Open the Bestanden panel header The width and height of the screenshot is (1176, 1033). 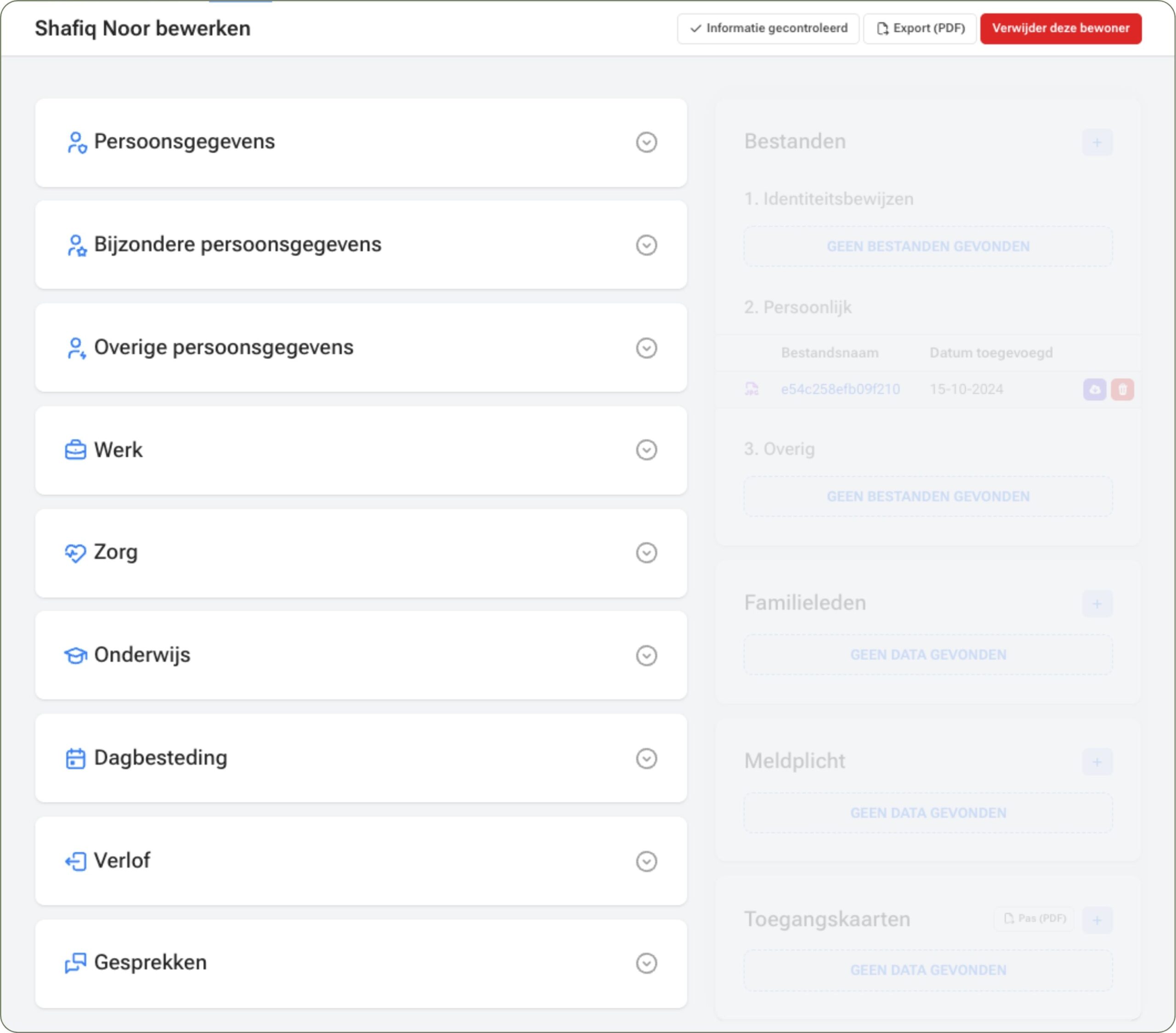(x=795, y=141)
